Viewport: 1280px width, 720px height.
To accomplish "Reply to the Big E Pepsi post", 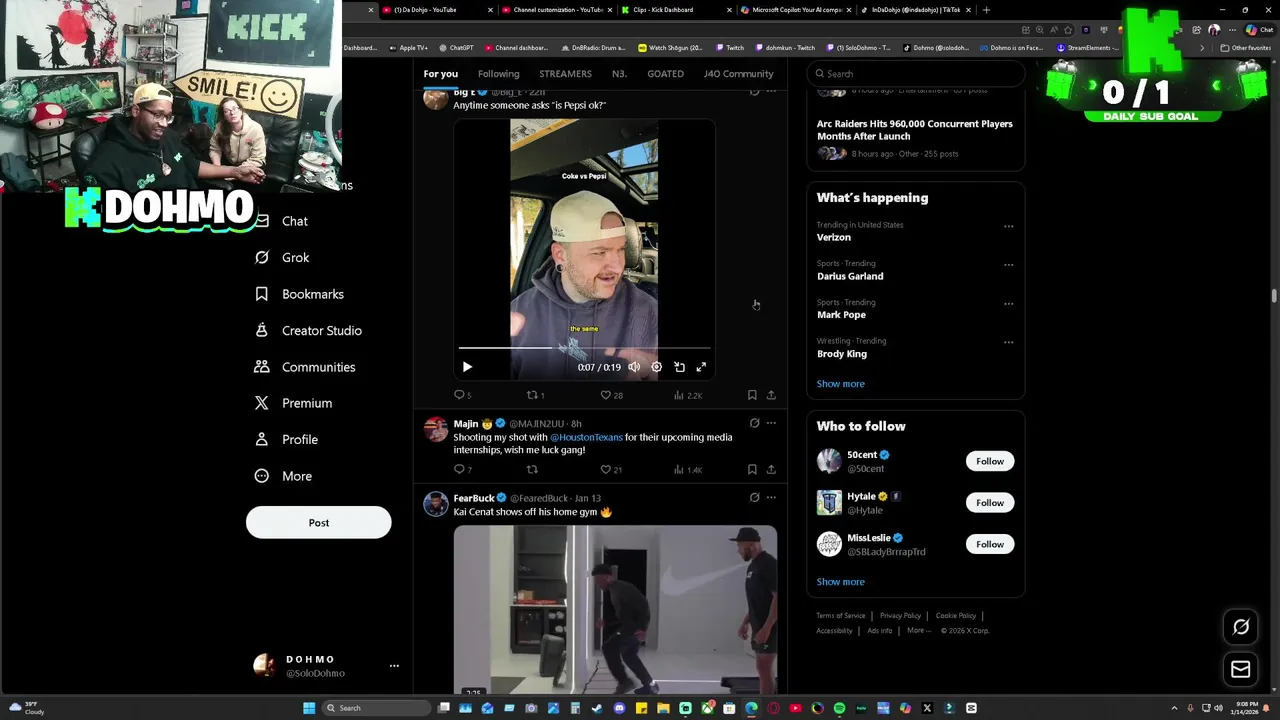I will point(462,395).
